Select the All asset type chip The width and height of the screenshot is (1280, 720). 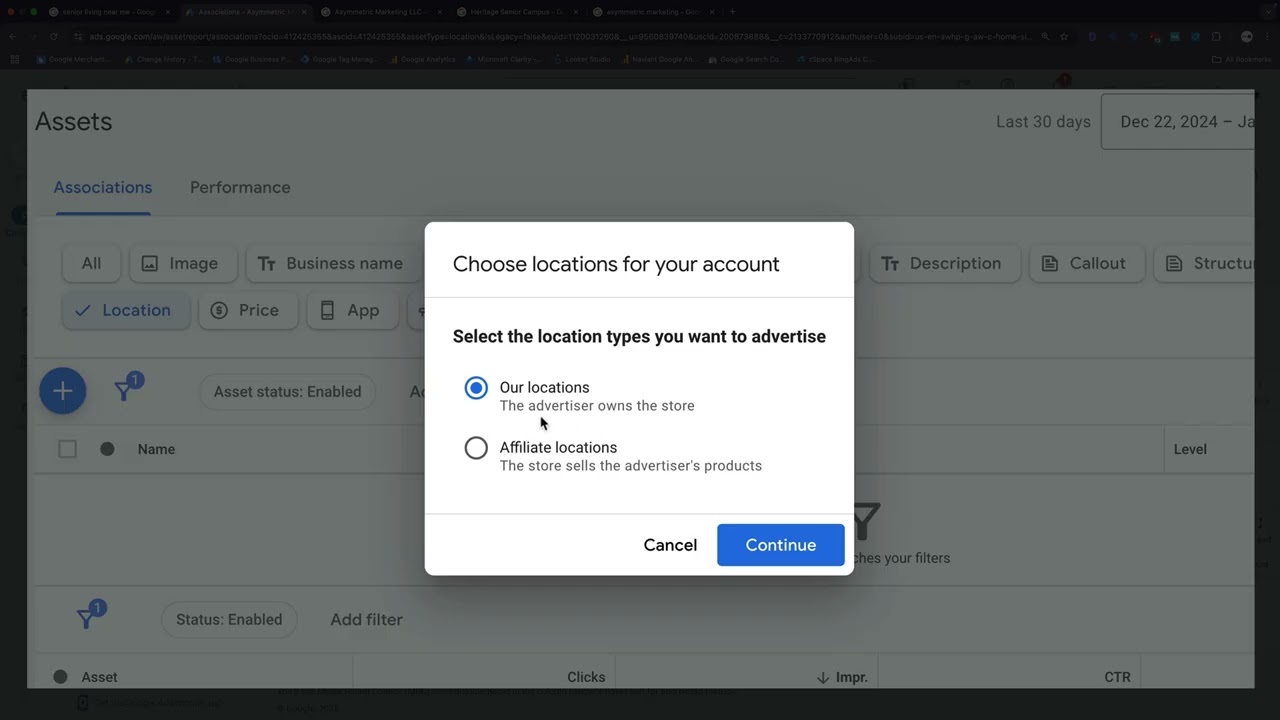tap(91, 263)
